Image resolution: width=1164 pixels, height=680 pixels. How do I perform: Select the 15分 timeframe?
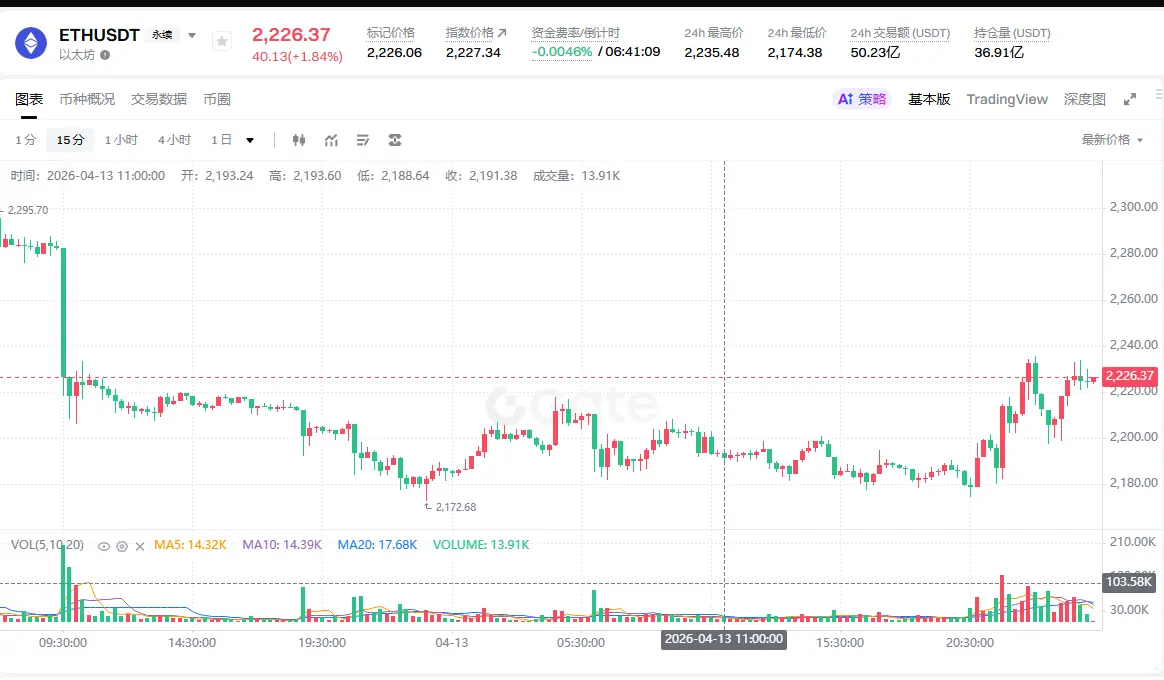pyautogui.click(x=71, y=140)
